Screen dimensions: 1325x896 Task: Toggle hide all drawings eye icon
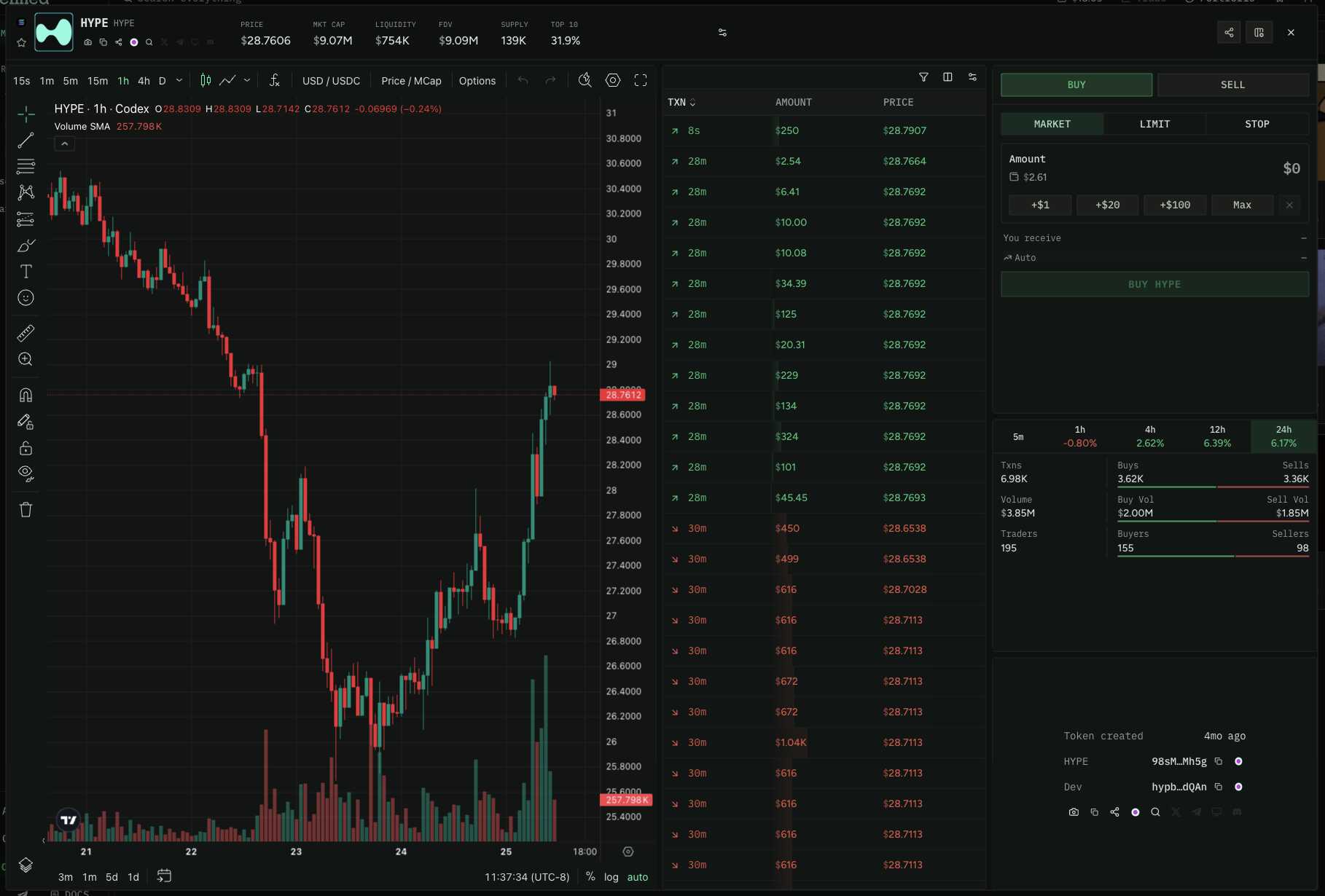[26, 474]
